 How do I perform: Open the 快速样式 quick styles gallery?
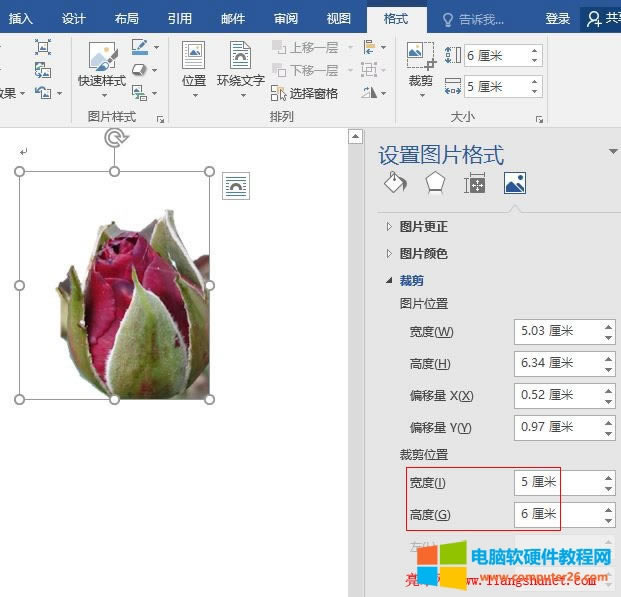click(102, 64)
